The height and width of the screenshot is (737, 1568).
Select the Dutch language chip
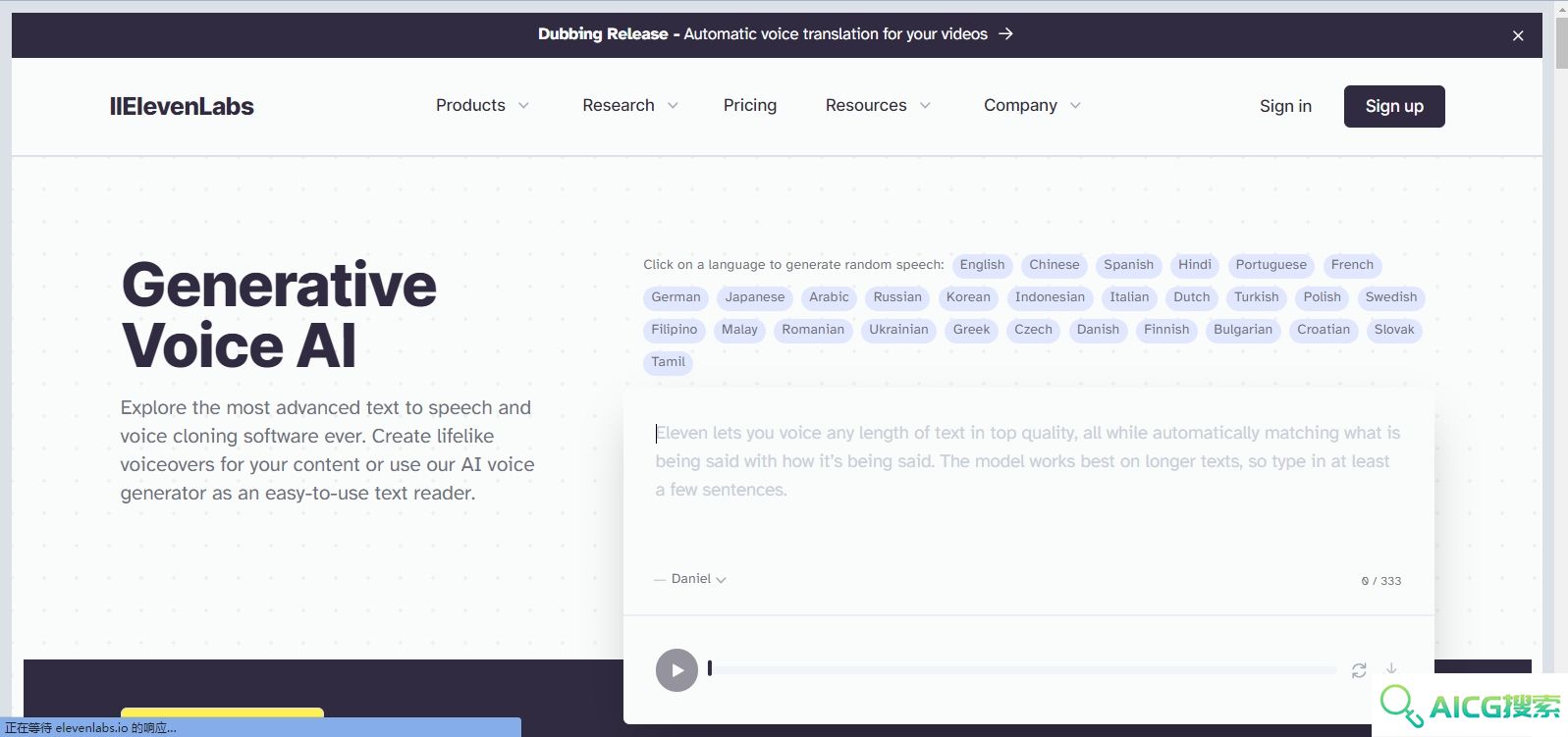(1192, 297)
